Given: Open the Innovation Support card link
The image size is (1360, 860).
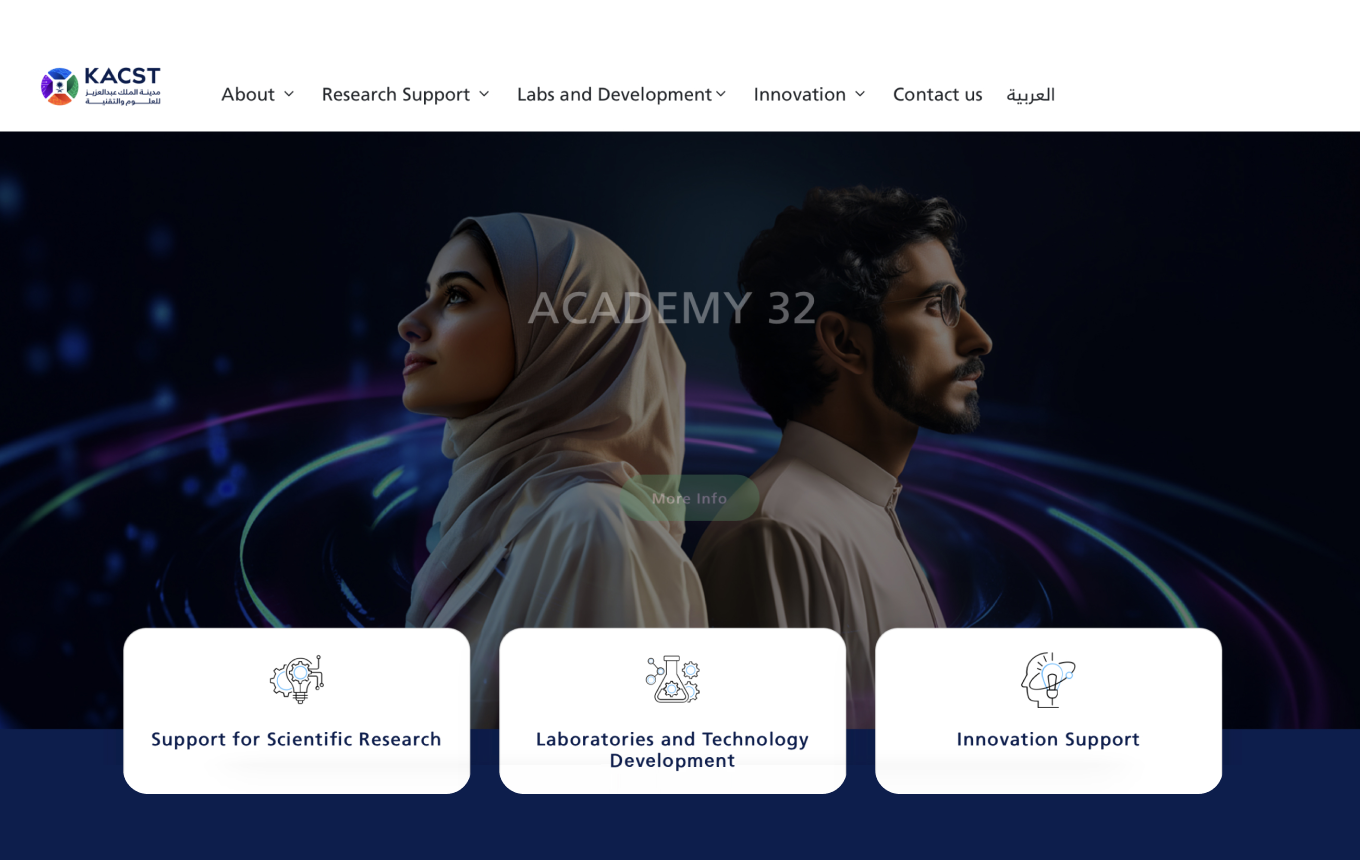Looking at the screenshot, I should 1048,739.
